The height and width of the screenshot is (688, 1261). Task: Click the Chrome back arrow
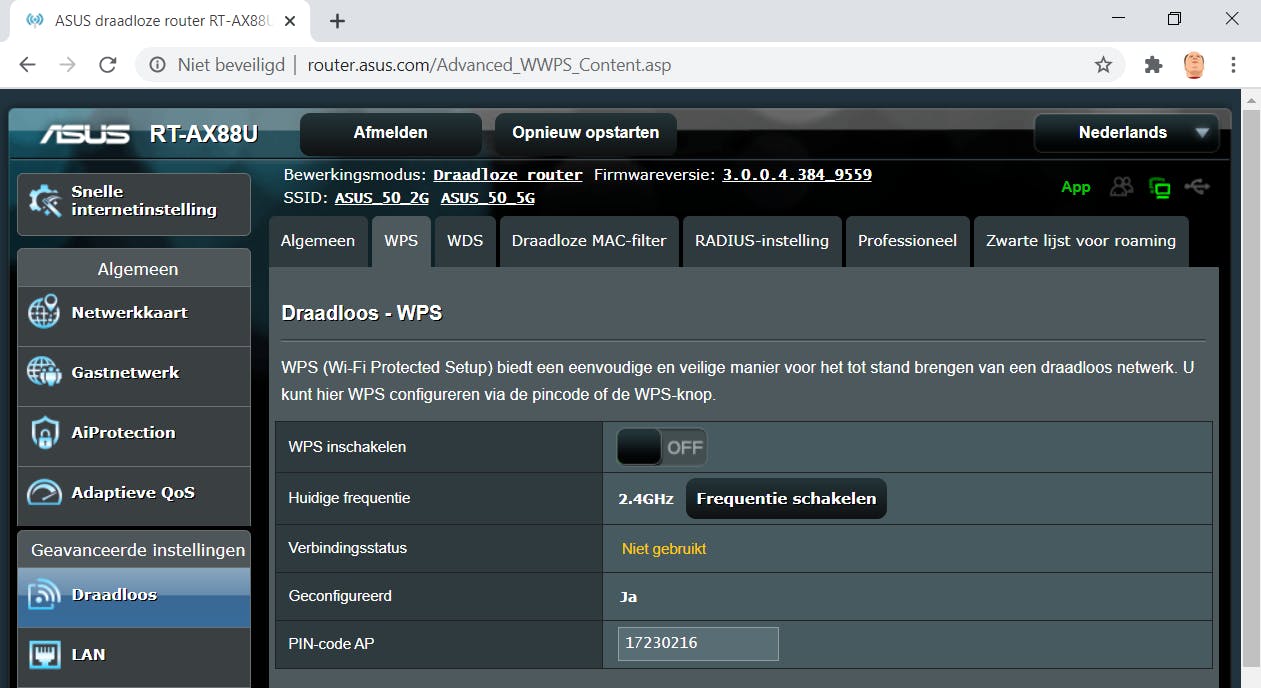point(27,65)
